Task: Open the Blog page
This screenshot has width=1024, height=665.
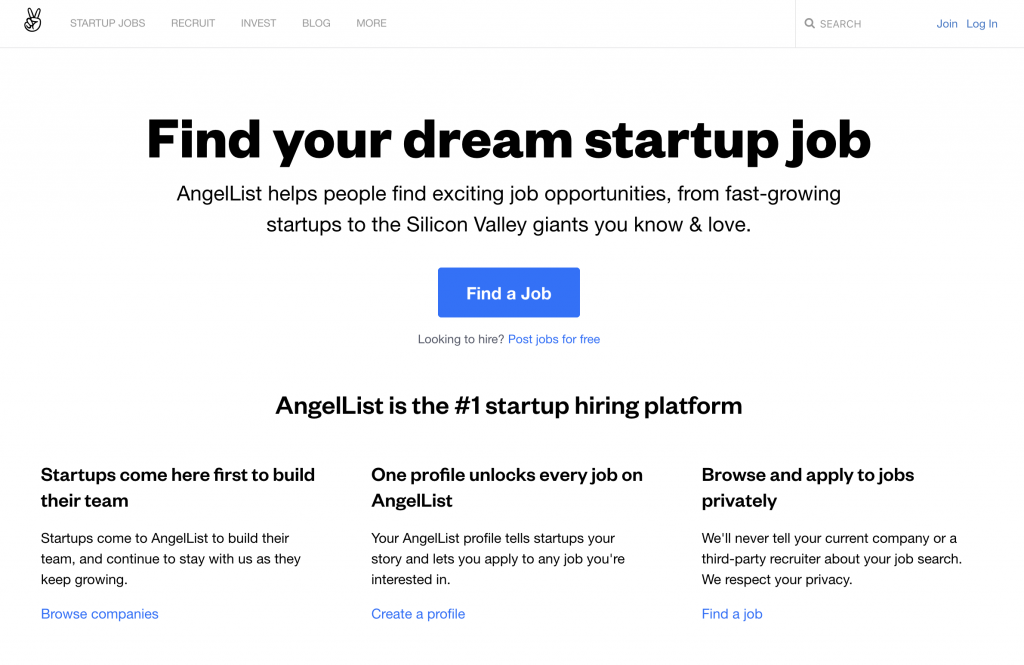Action: click(316, 24)
